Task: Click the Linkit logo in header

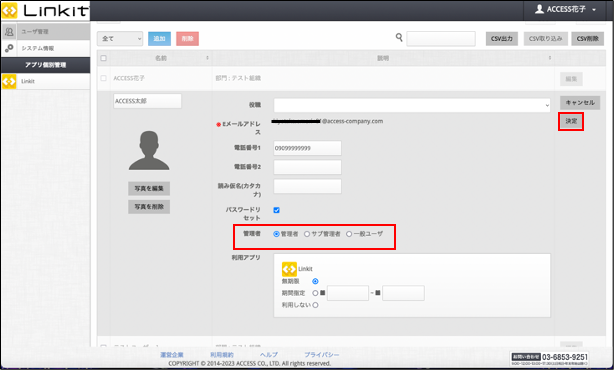Action: coord(45,10)
